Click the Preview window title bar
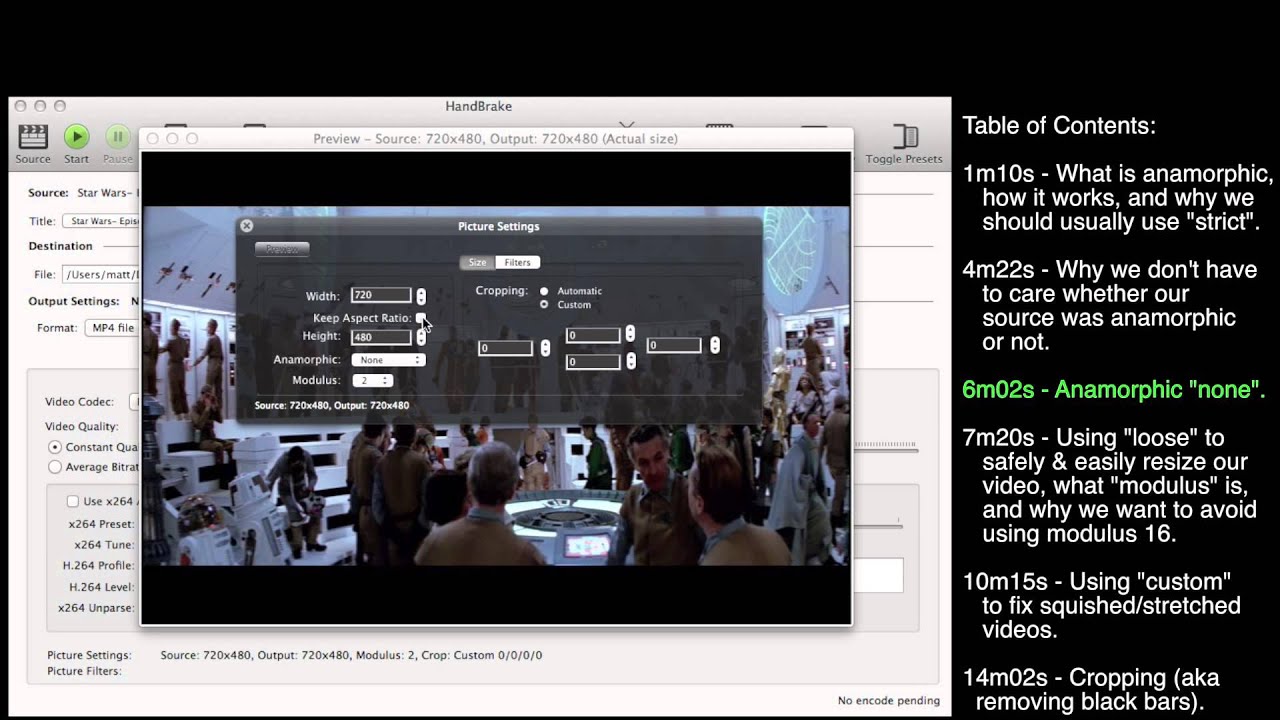The width and height of the screenshot is (1280, 720). (x=496, y=139)
